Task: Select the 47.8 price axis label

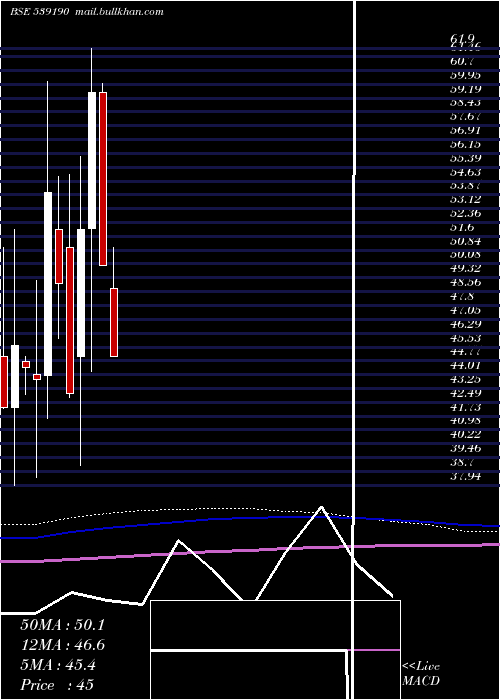Action: point(462,296)
